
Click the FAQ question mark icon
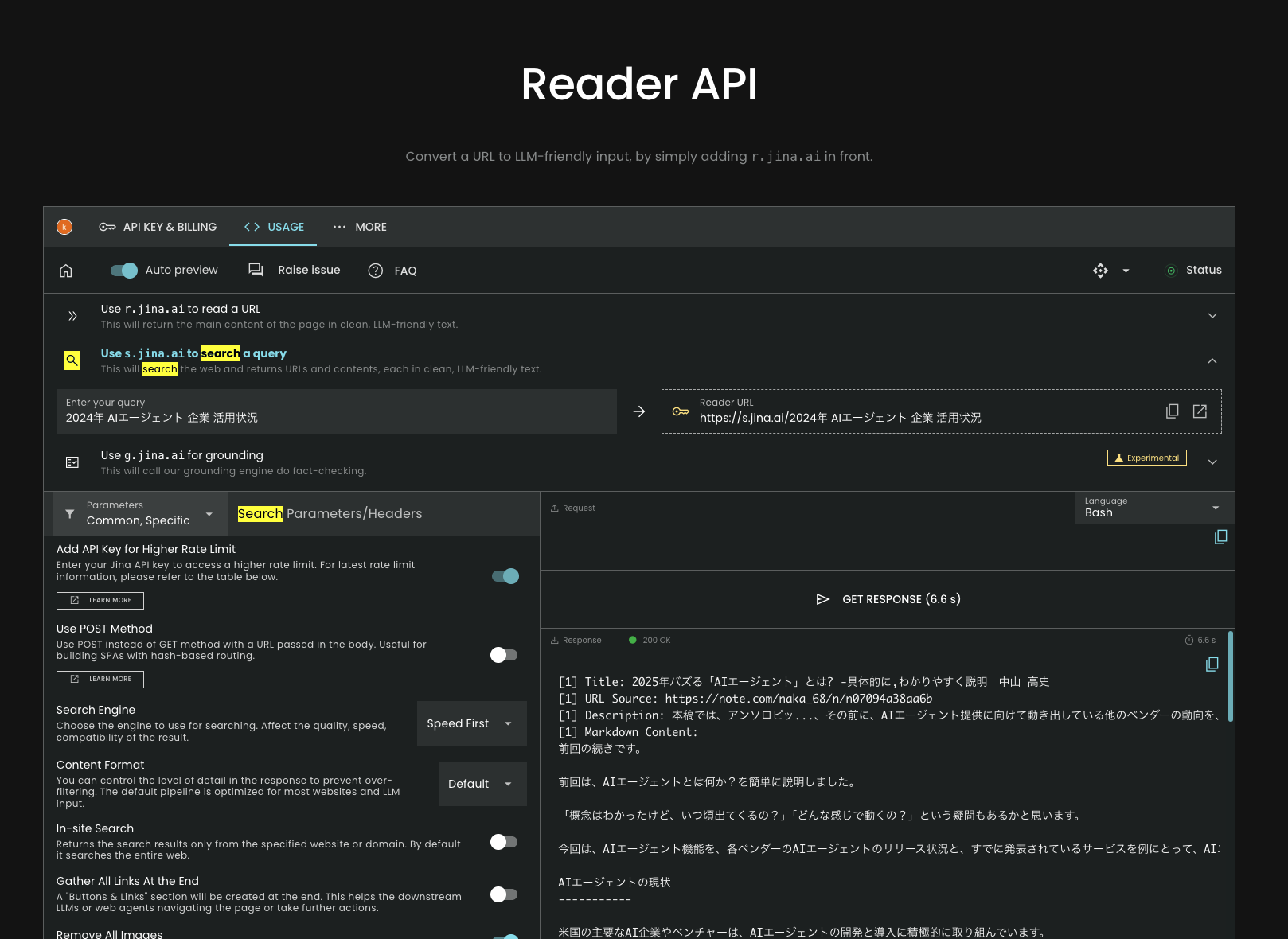point(376,271)
